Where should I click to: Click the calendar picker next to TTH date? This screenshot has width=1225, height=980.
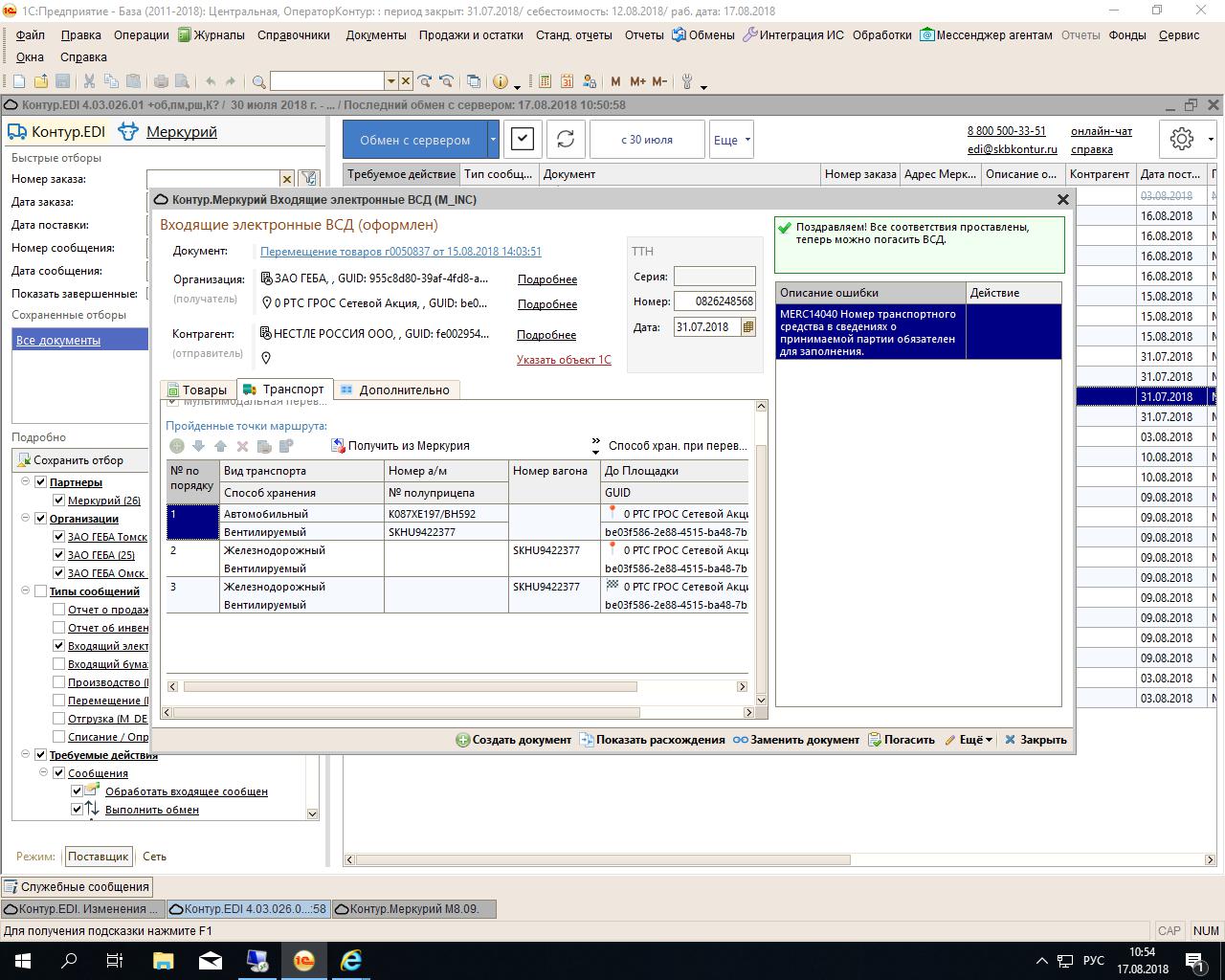tap(748, 326)
